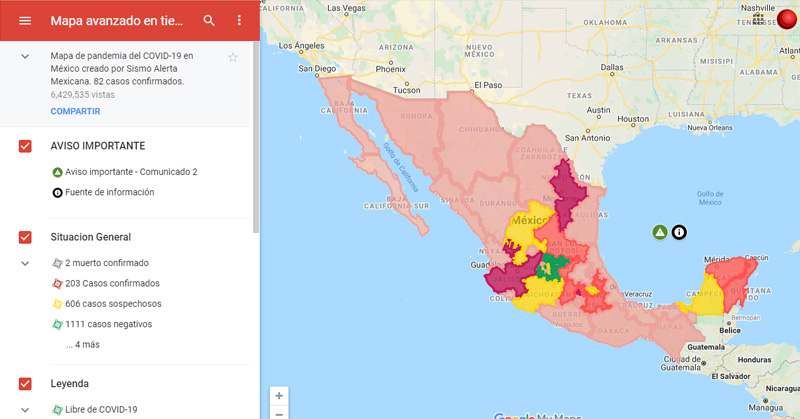Open the three-dot more options menu
Screen dimensions: 800x419
(239, 20)
